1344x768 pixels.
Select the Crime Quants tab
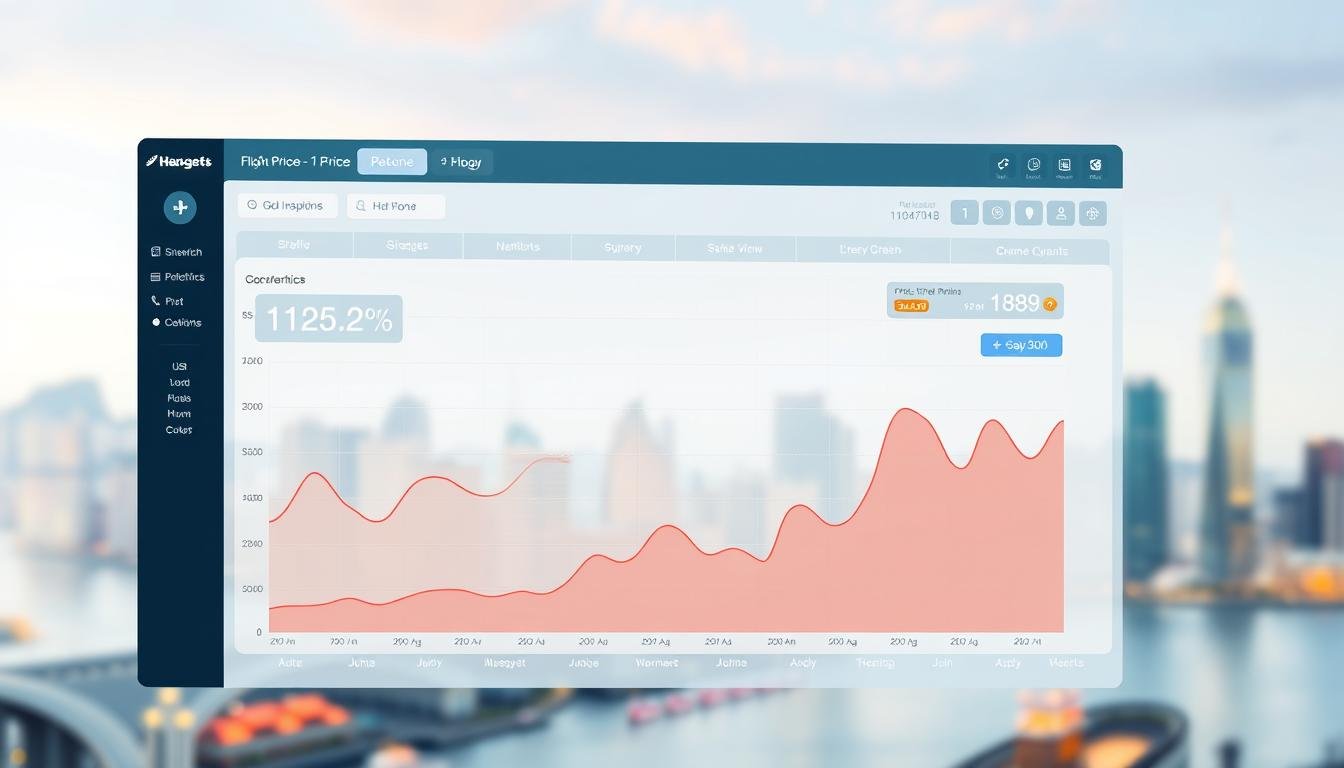[1030, 250]
